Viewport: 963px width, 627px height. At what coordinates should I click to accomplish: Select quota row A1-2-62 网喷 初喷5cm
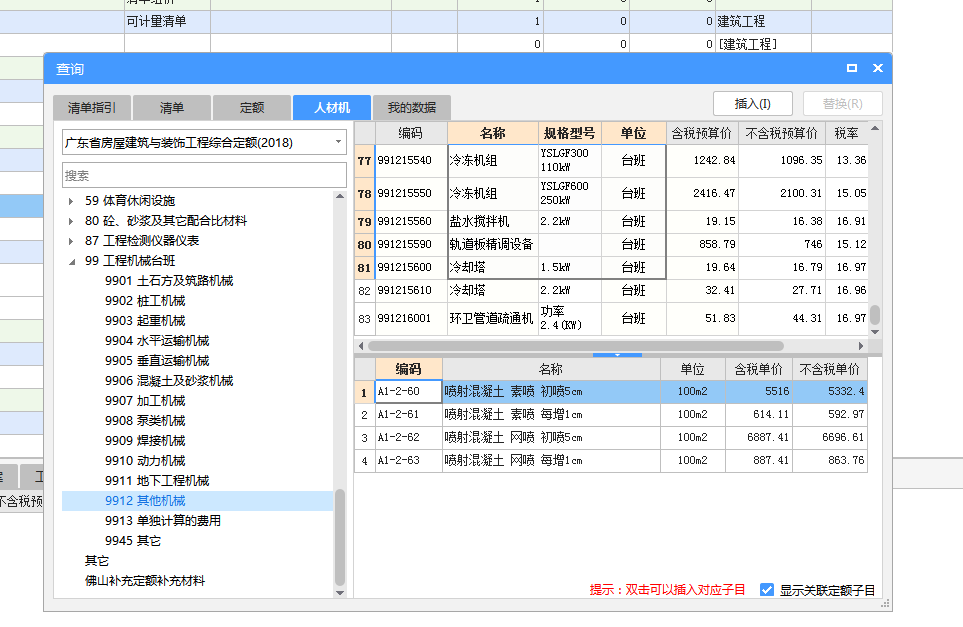(x=611, y=437)
